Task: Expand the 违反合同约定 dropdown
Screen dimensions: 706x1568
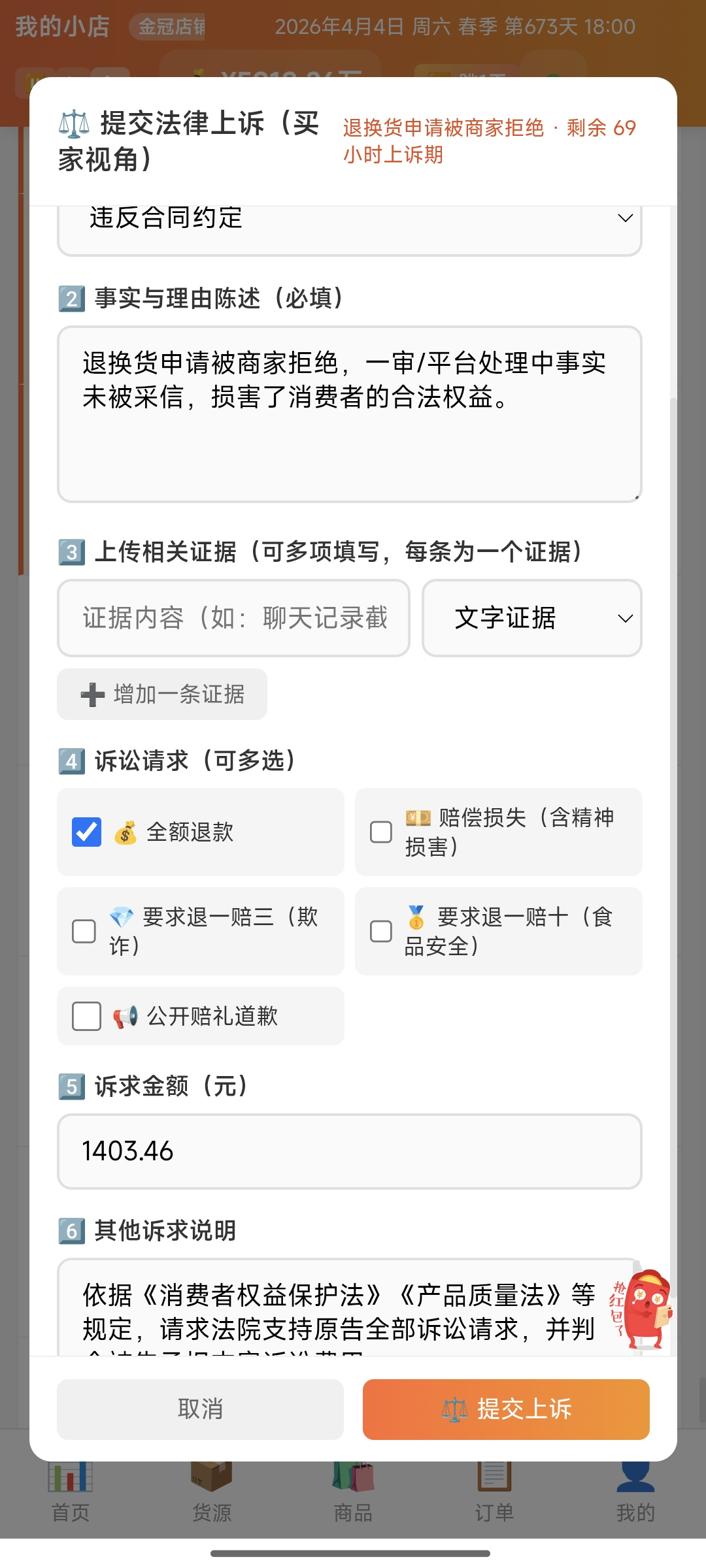Action: [350, 222]
